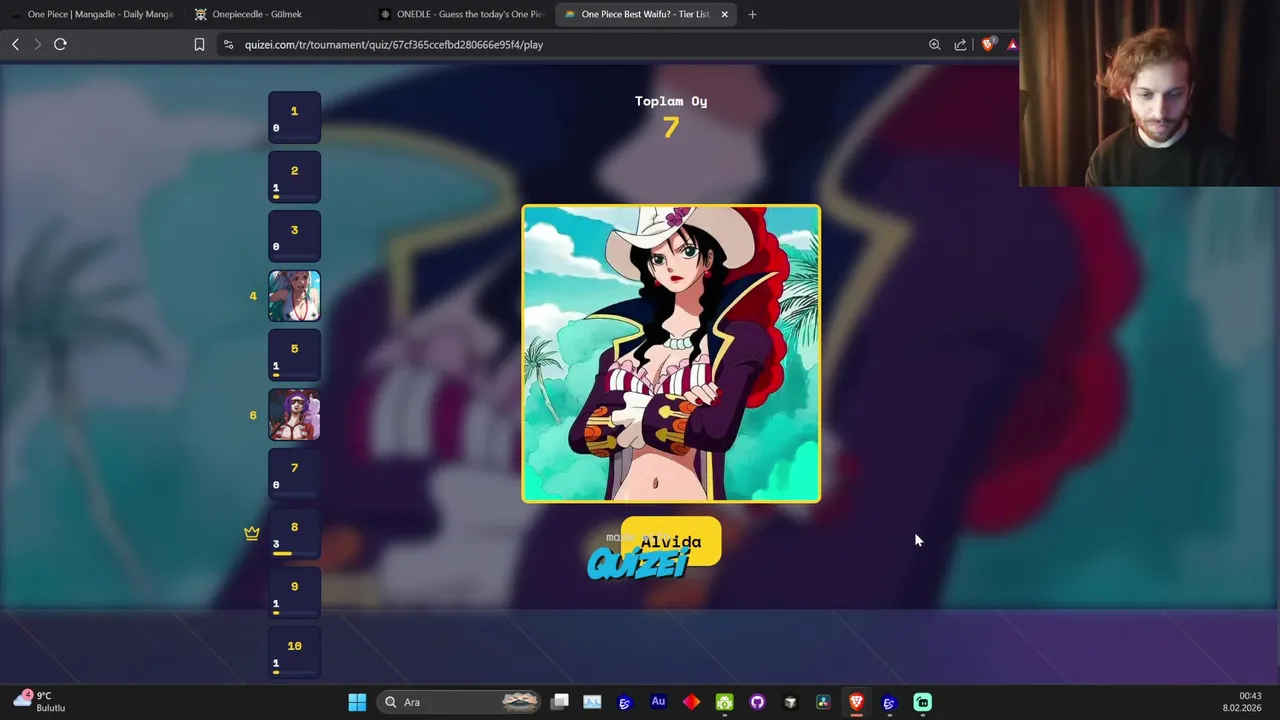Viewport: 1280px width, 720px height.
Task: Place character in tier slot 7
Action: [x=294, y=474]
